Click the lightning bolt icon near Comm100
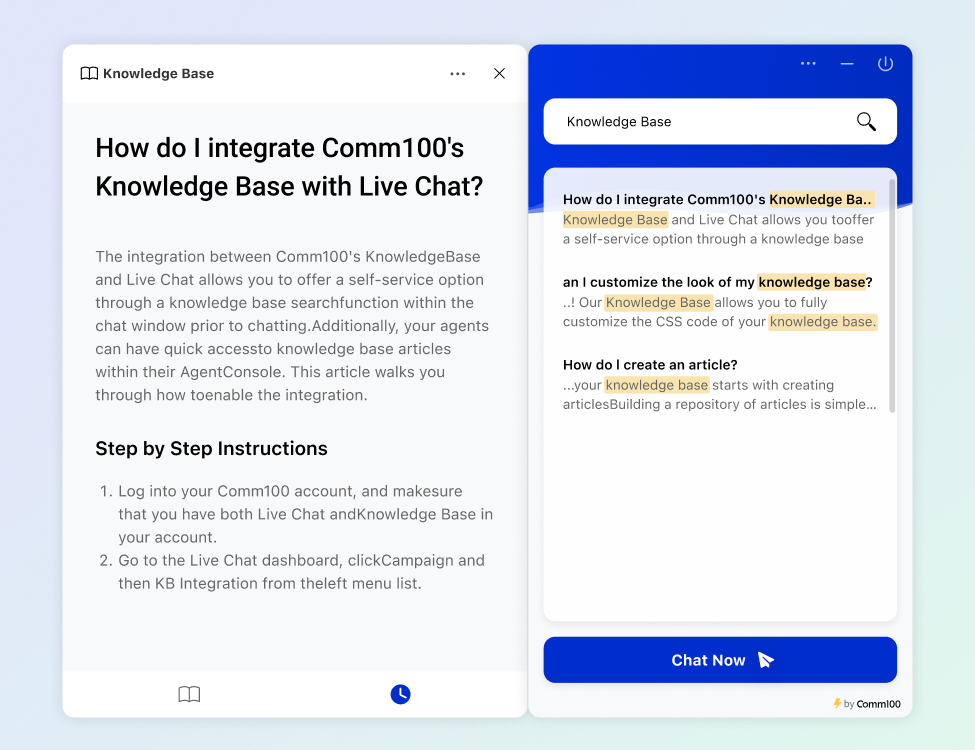The image size is (975, 750). click(x=837, y=703)
